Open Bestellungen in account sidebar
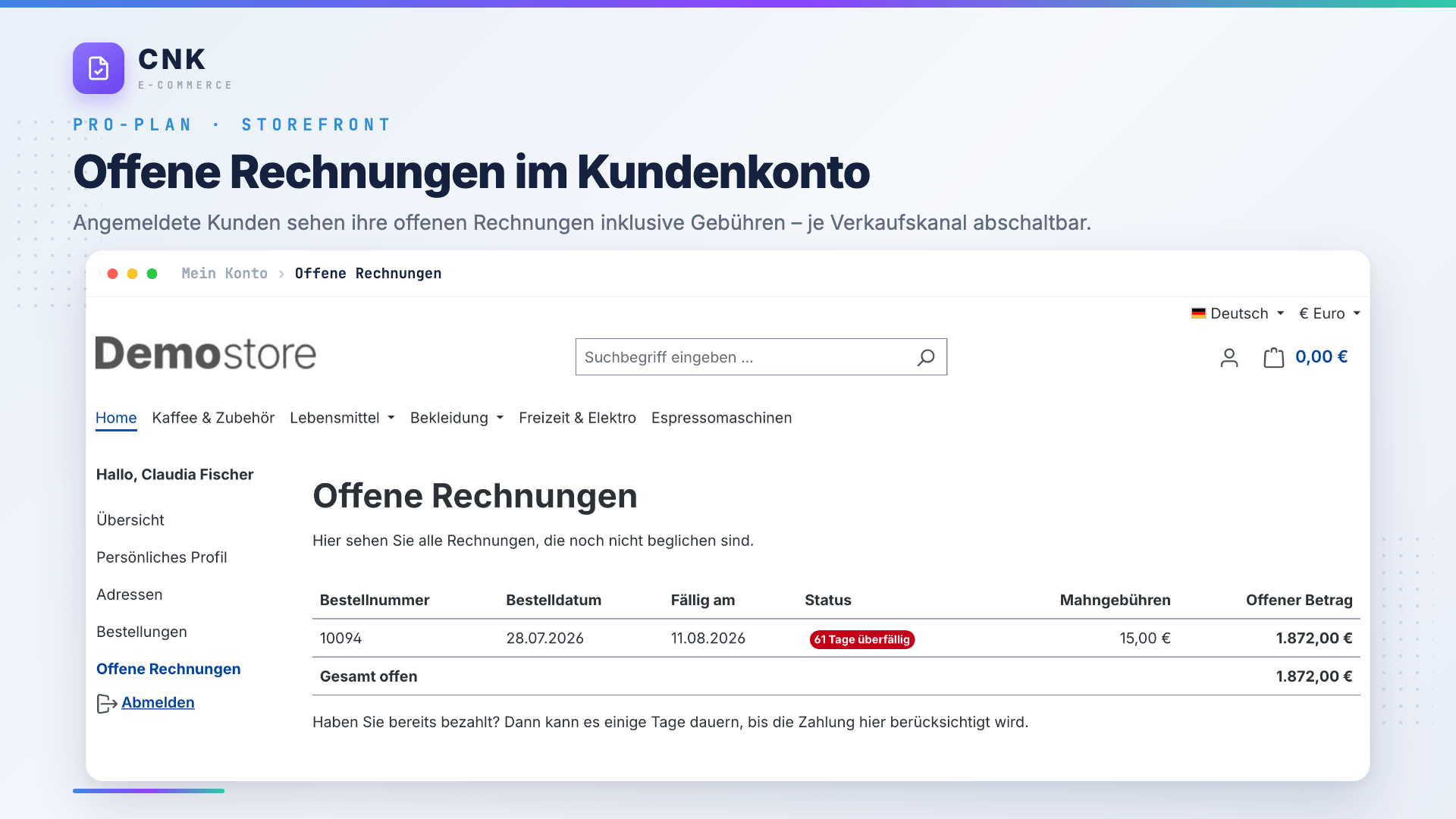 coord(142,632)
